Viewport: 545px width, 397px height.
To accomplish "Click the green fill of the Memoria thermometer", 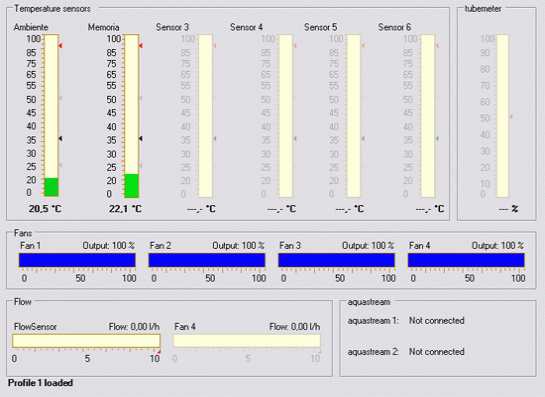I will coord(132,186).
